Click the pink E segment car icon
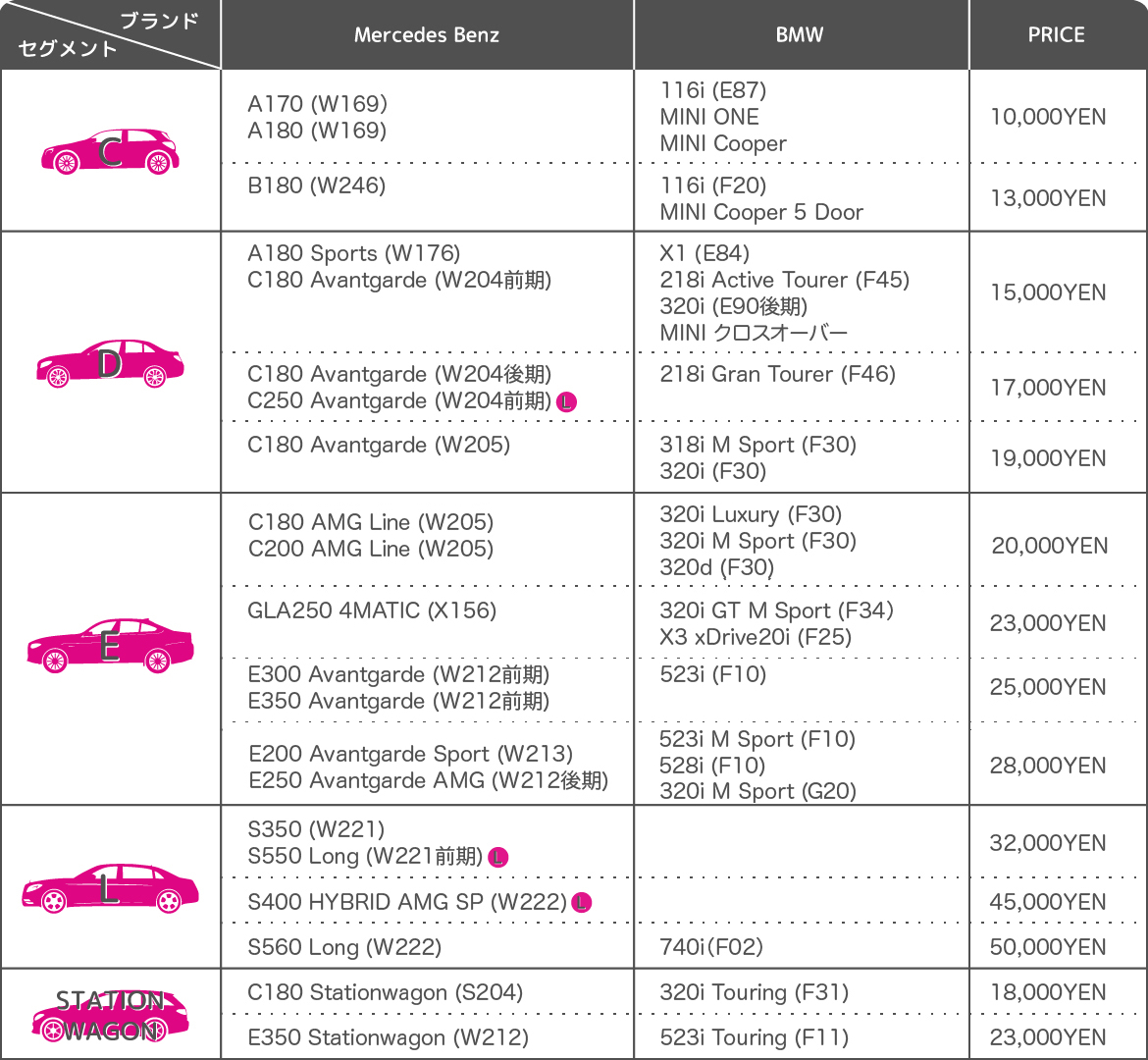The width and height of the screenshot is (1148, 1060). [110, 646]
